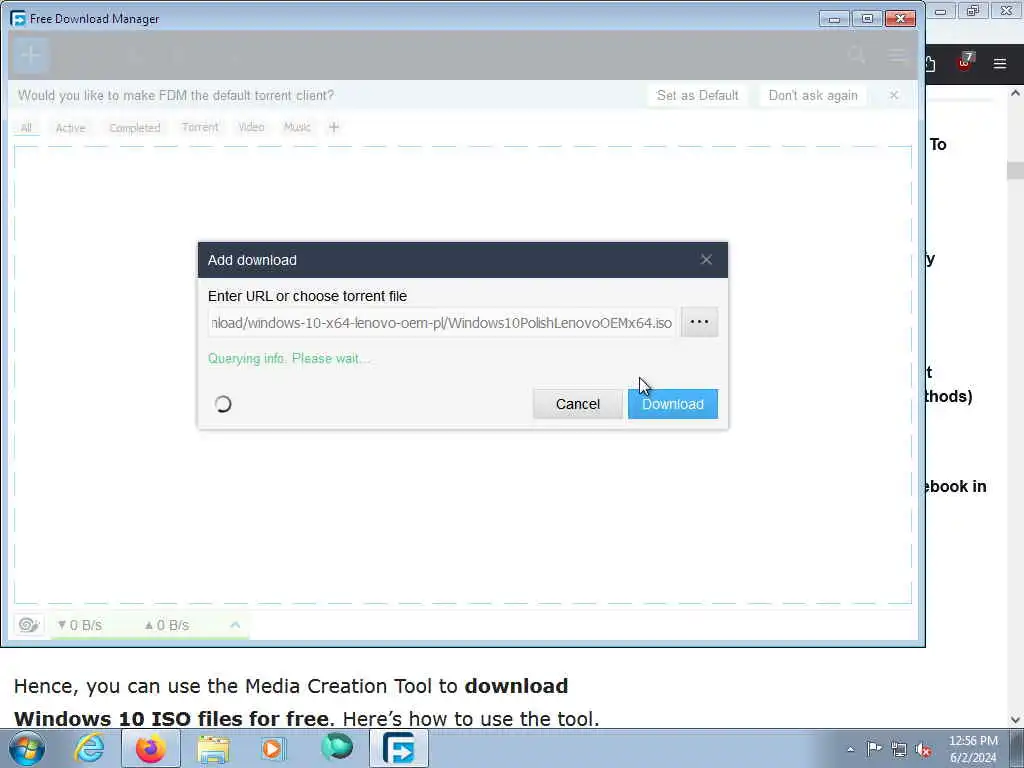Dismiss the default torrent client banner
Image resolution: width=1024 pixels, height=768 pixels.
point(894,95)
